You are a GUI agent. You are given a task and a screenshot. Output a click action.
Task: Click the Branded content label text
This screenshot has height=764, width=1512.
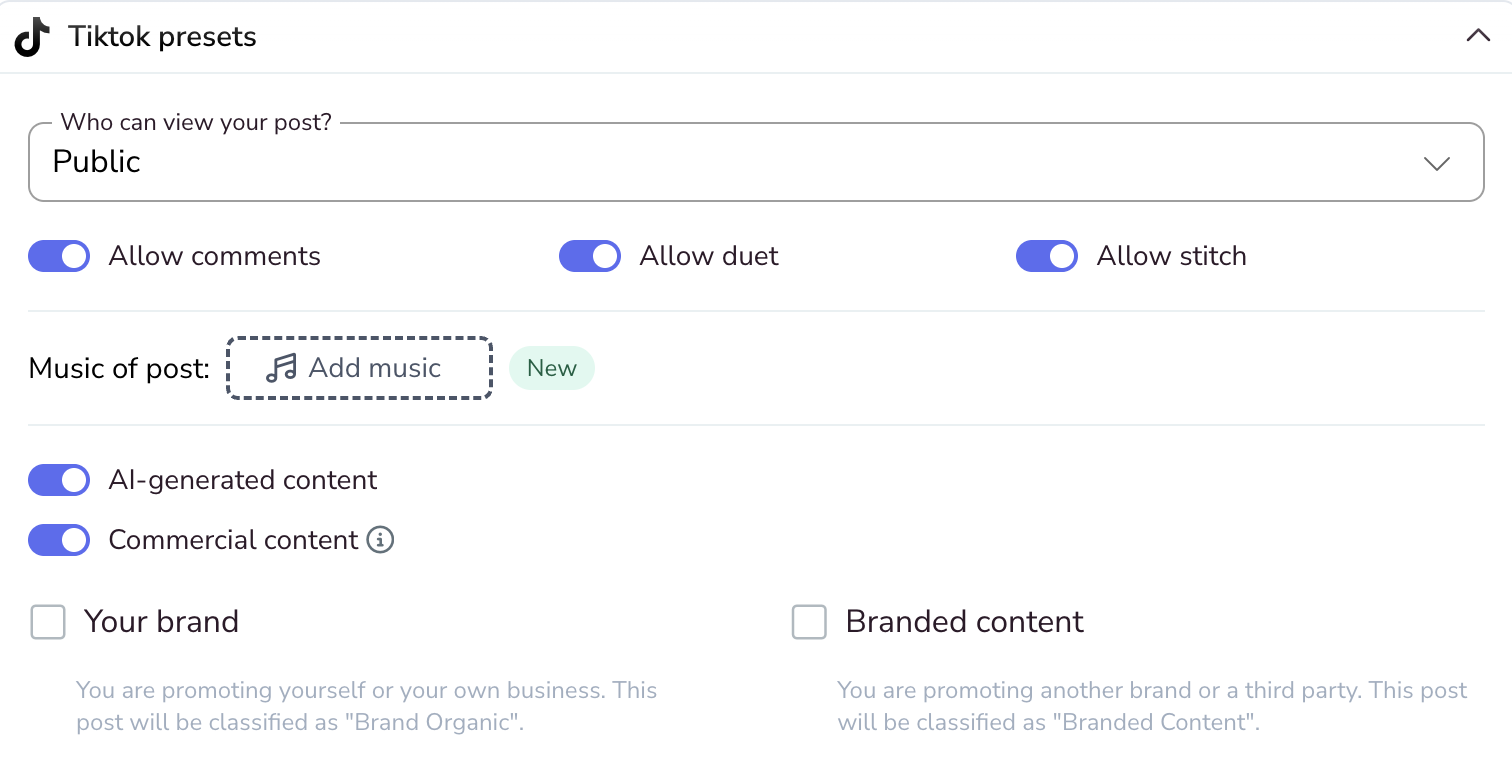pyautogui.click(x=965, y=622)
